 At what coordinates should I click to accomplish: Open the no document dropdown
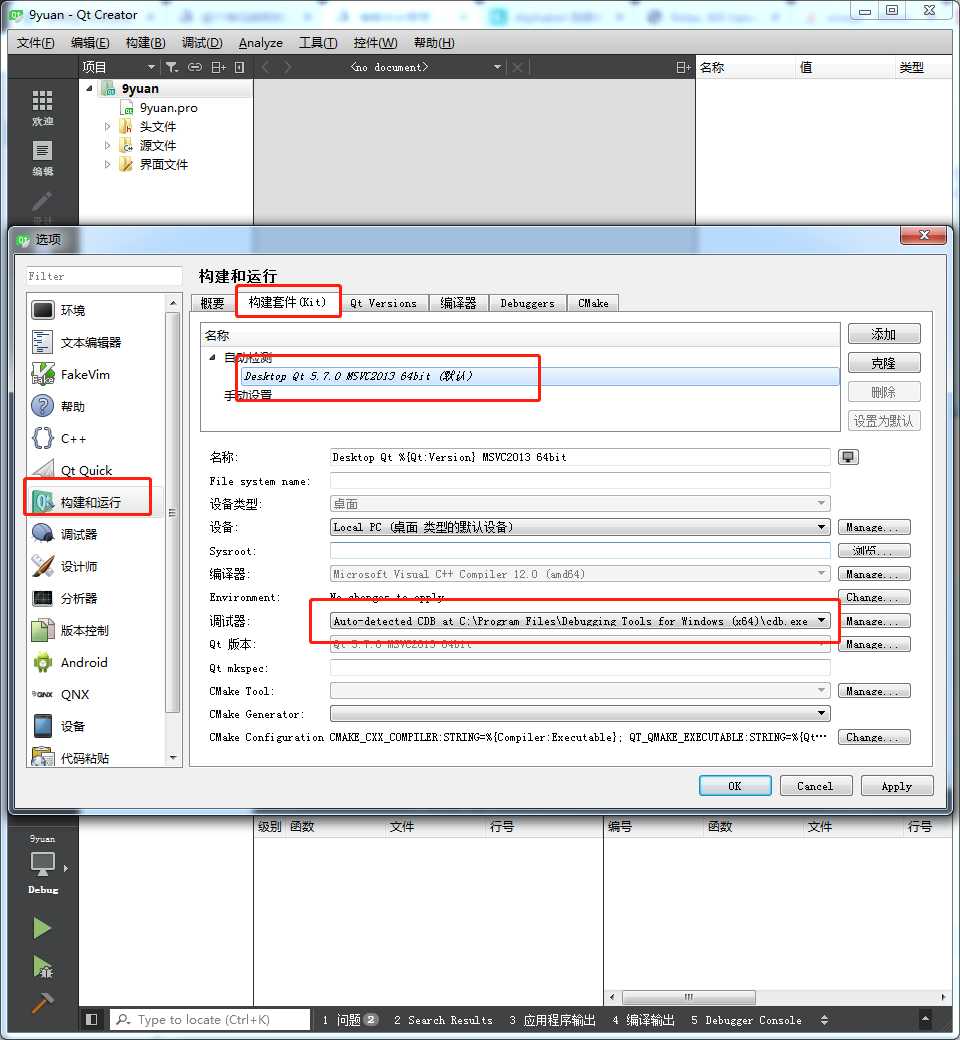coord(497,67)
